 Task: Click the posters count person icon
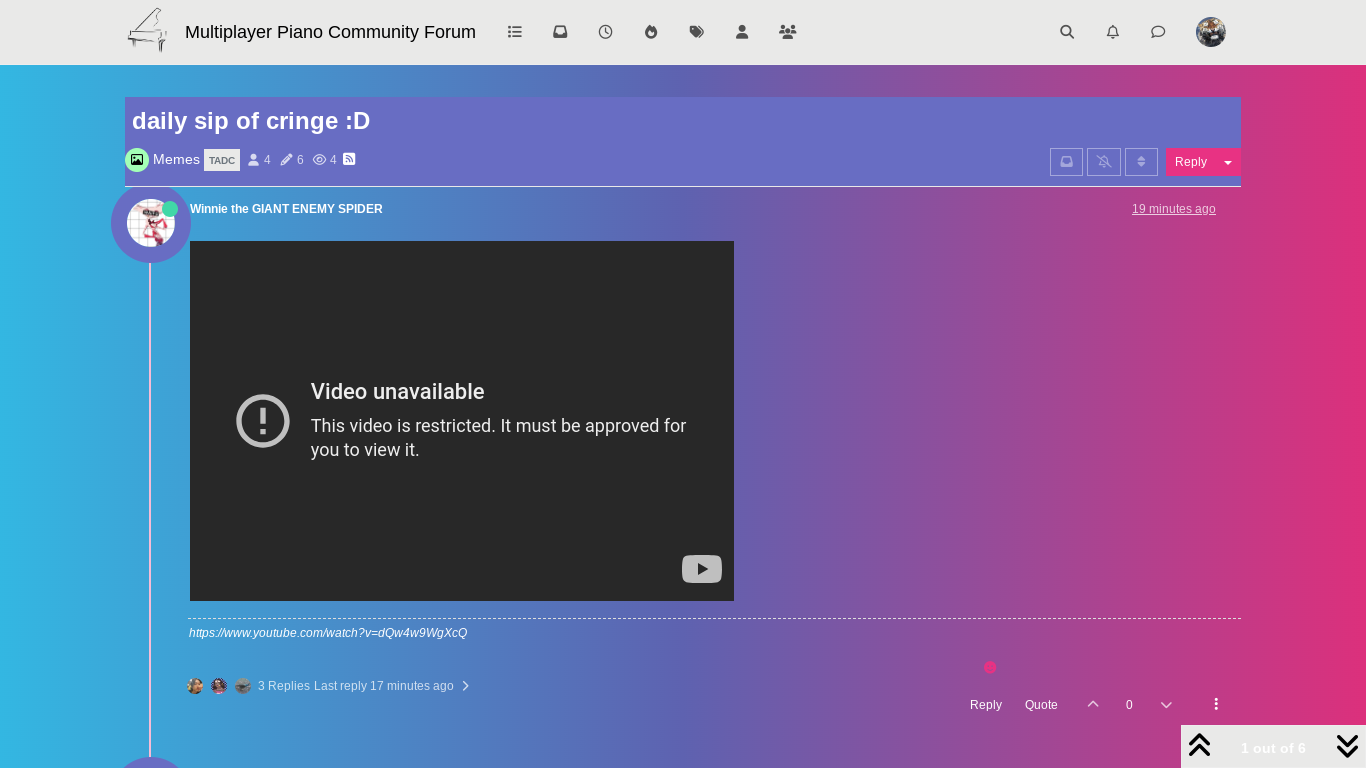253,160
